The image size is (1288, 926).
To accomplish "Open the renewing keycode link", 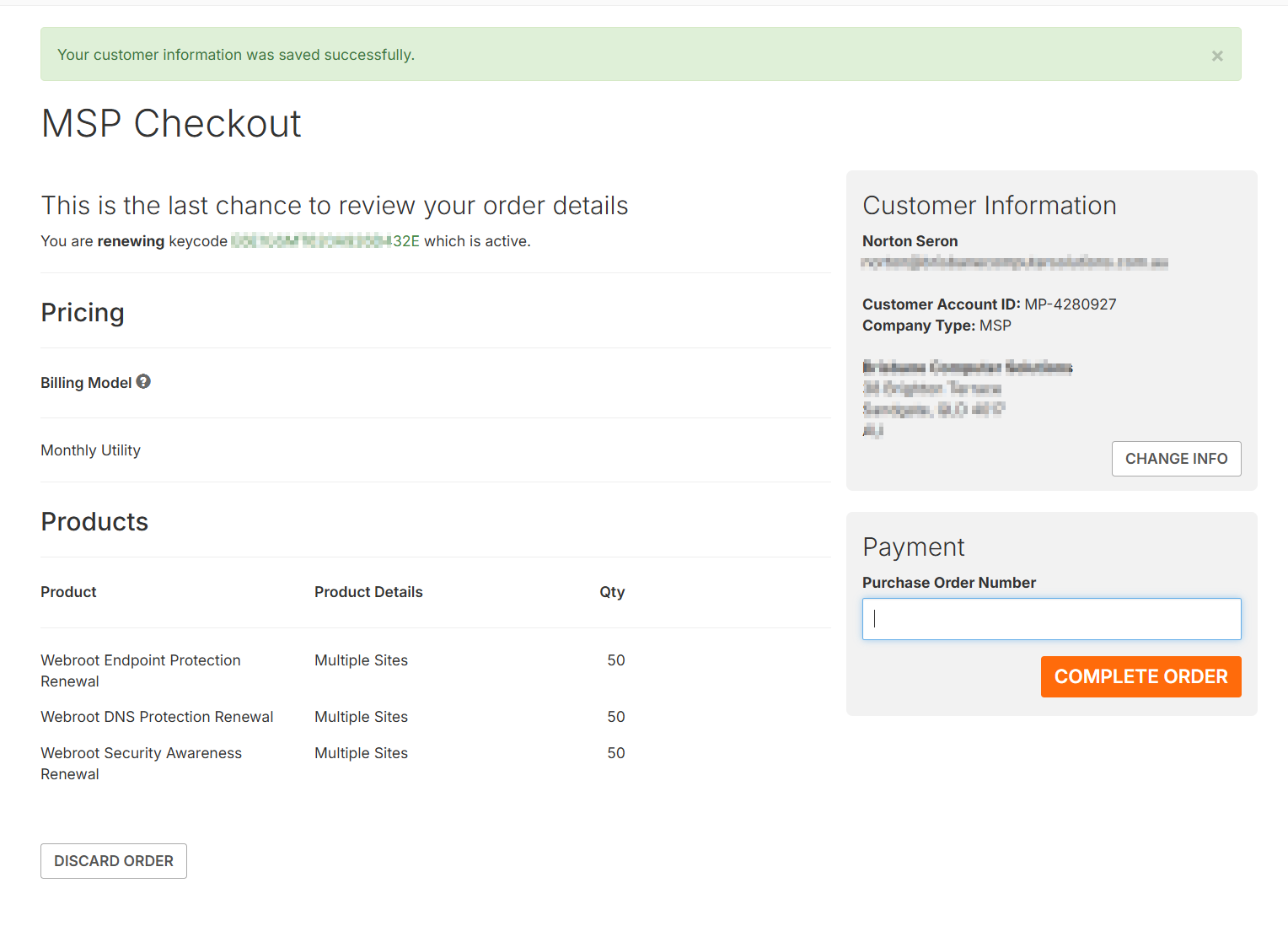I will (325, 241).
